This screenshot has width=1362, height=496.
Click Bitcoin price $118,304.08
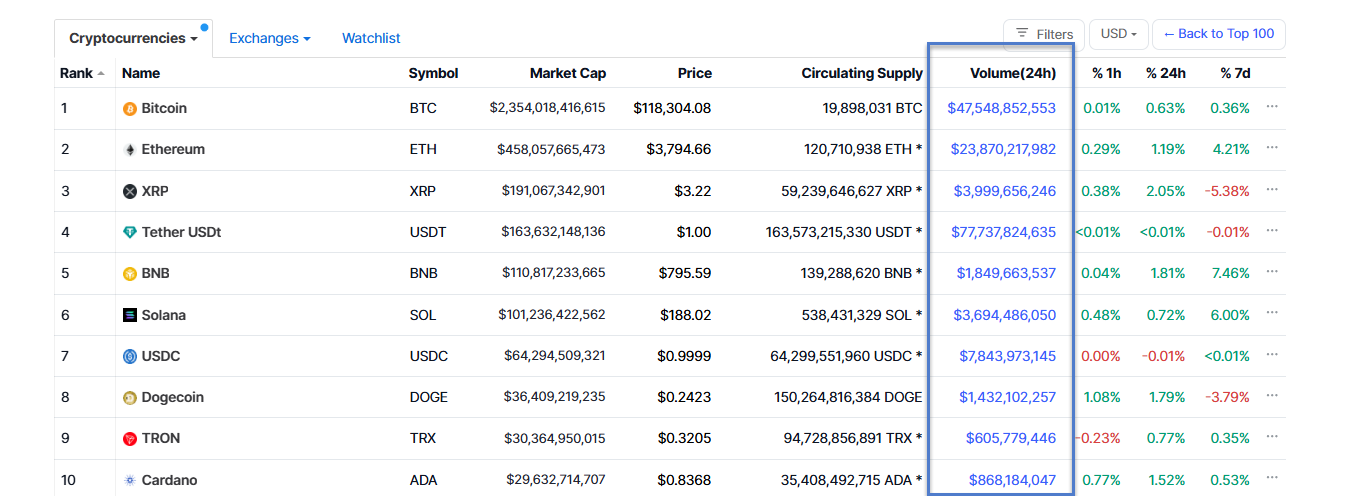tap(672, 108)
